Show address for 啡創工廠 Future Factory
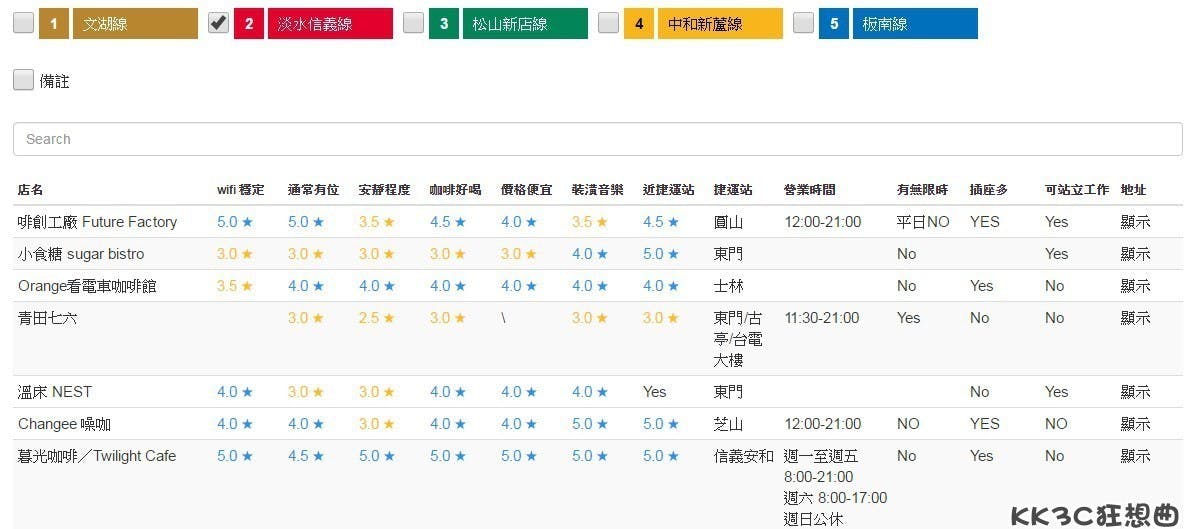The width and height of the screenshot is (1185, 529). pos(1135,222)
